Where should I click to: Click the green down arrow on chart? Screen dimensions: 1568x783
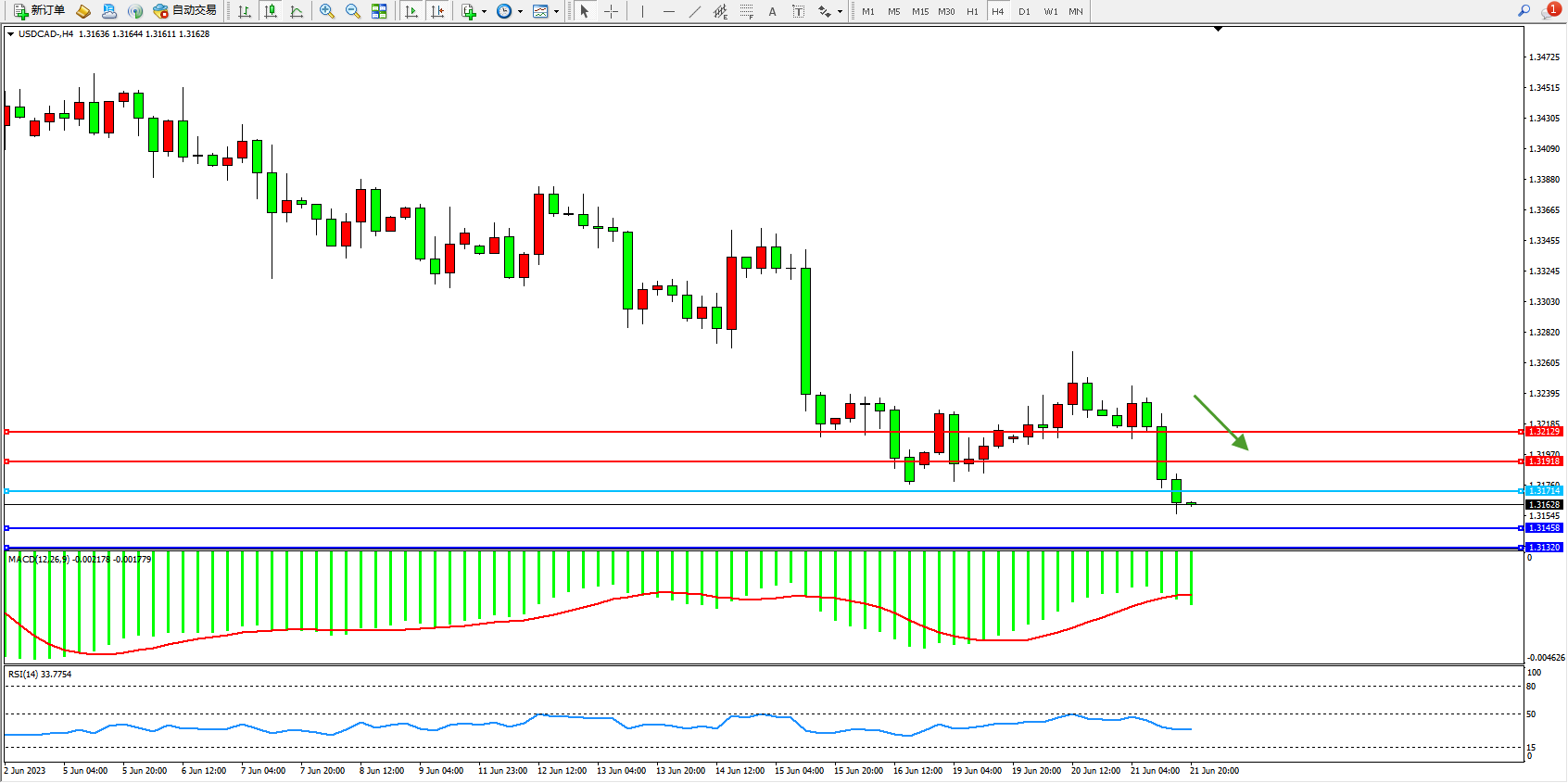tap(1221, 423)
